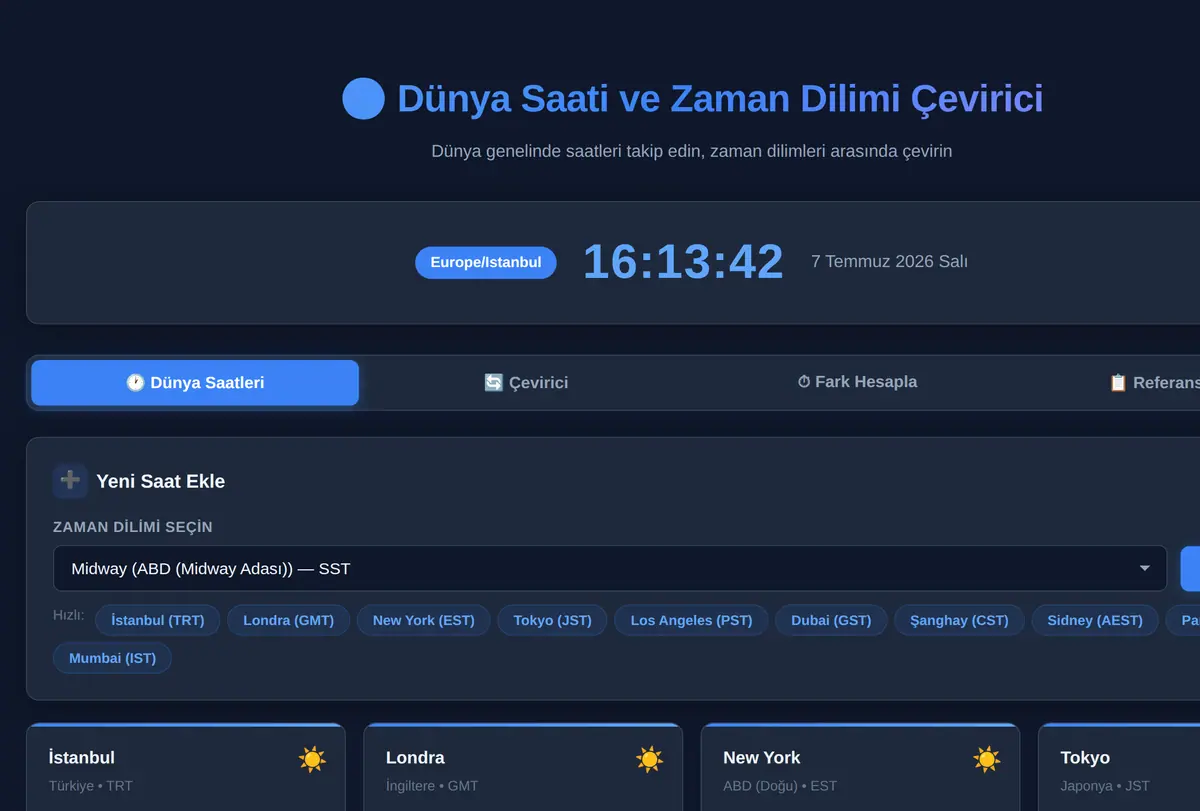Select the İstanbul (TRT) quick chip
This screenshot has width=1200, height=811.
tap(158, 620)
